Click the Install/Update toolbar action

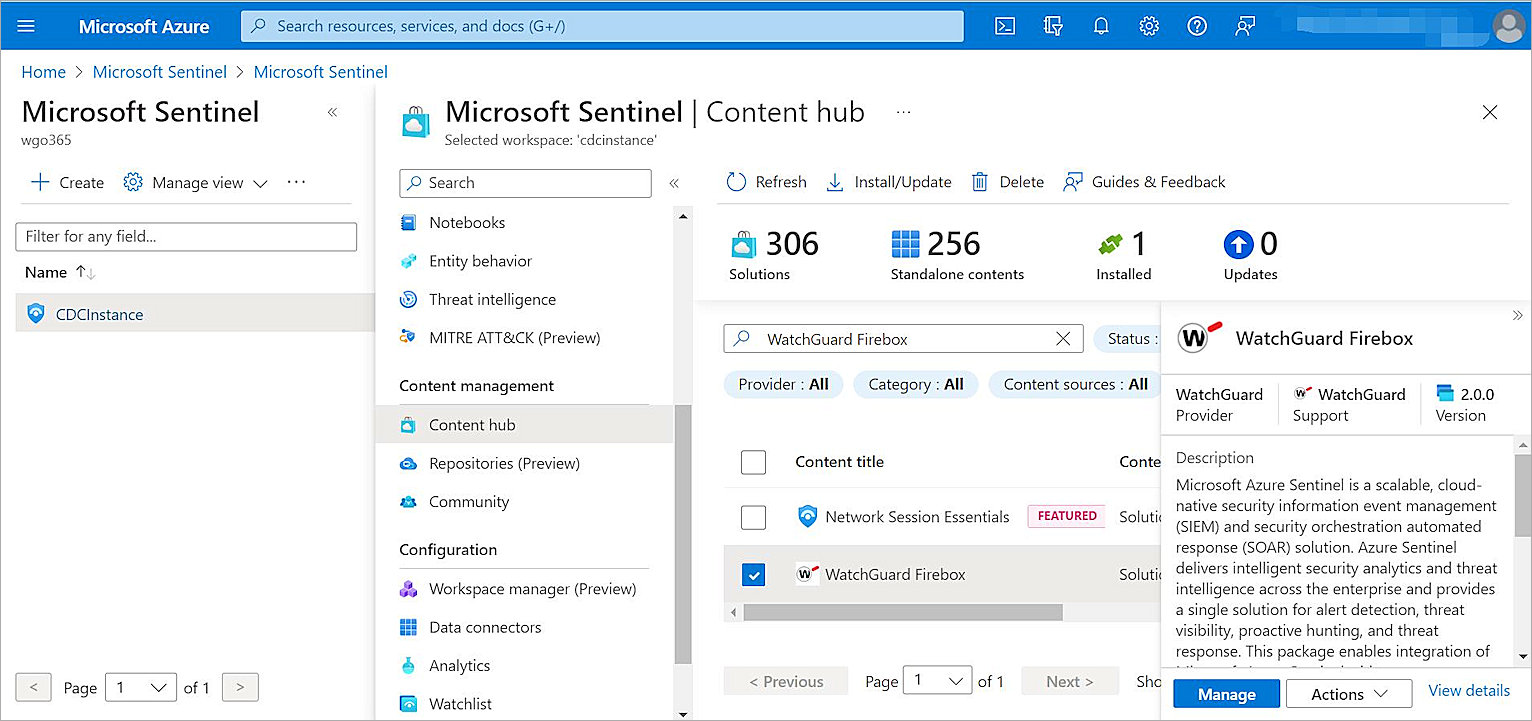click(x=888, y=181)
